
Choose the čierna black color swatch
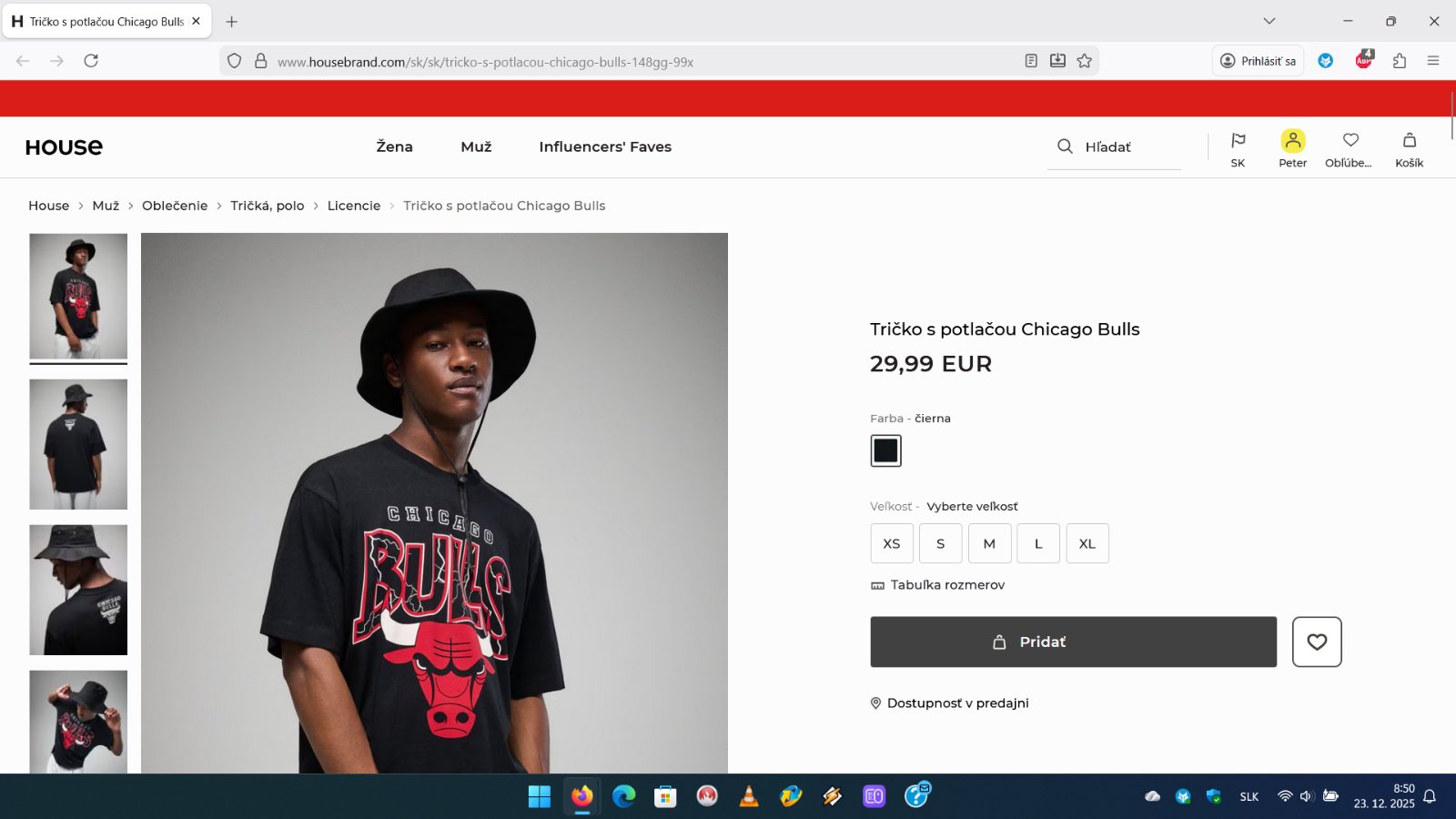point(885,450)
